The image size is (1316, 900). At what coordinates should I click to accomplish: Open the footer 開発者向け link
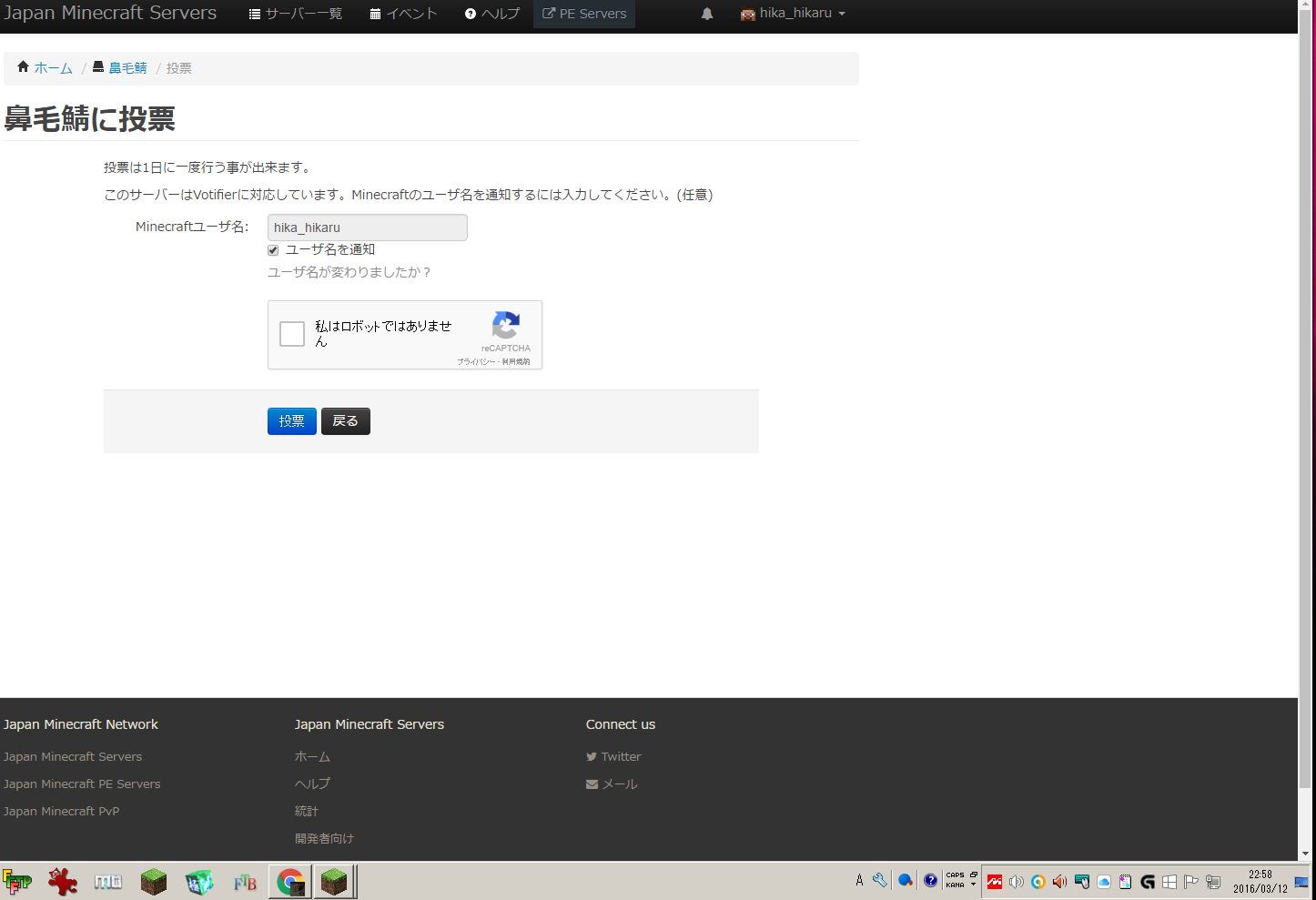pos(324,838)
